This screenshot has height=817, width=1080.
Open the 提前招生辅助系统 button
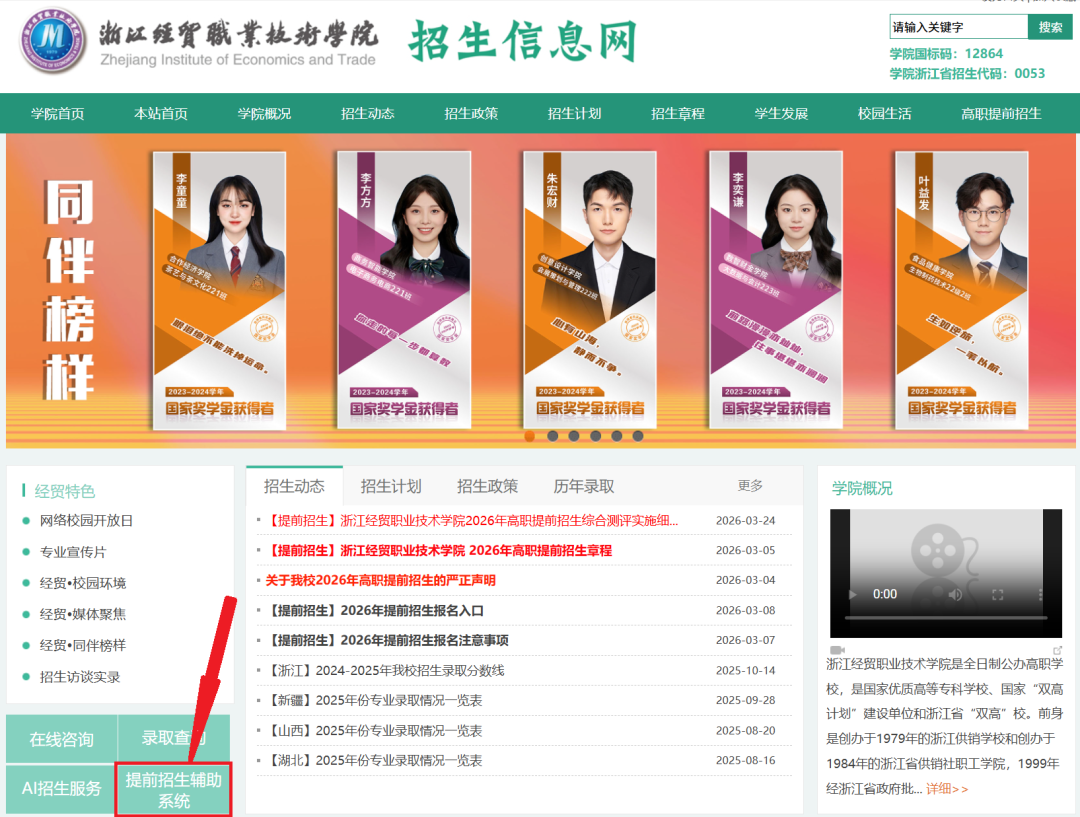pos(173,790)
